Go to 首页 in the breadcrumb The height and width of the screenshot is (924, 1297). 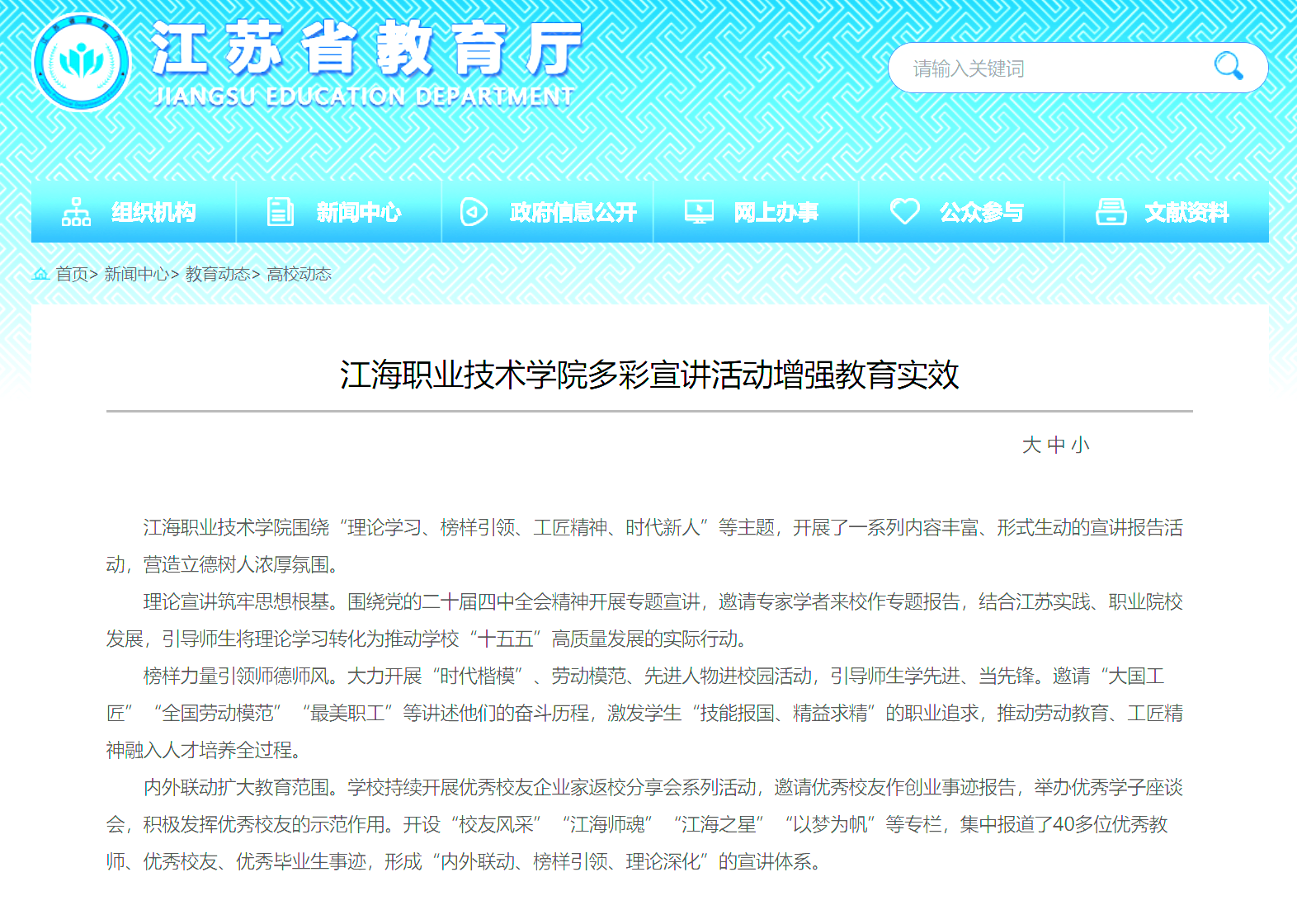tap(72, 274)
